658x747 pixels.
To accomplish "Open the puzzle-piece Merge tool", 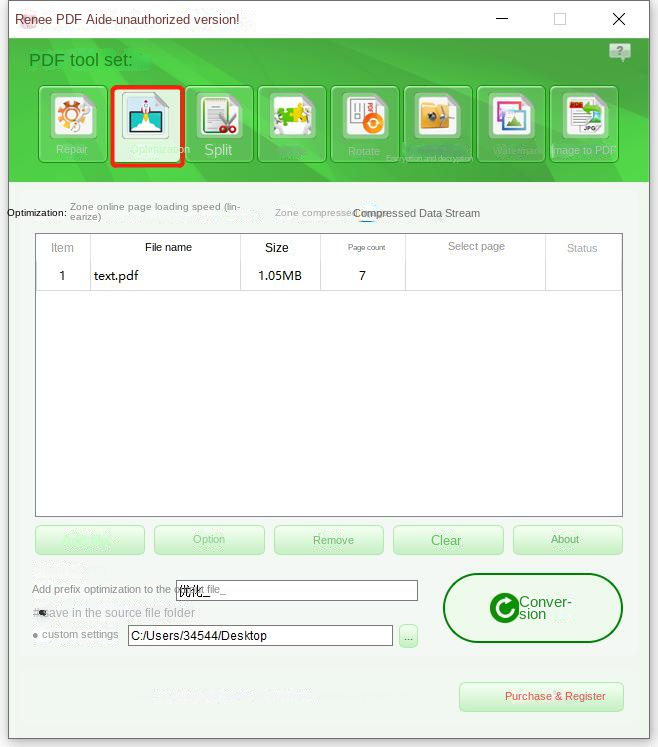I will tap(291, 124).
